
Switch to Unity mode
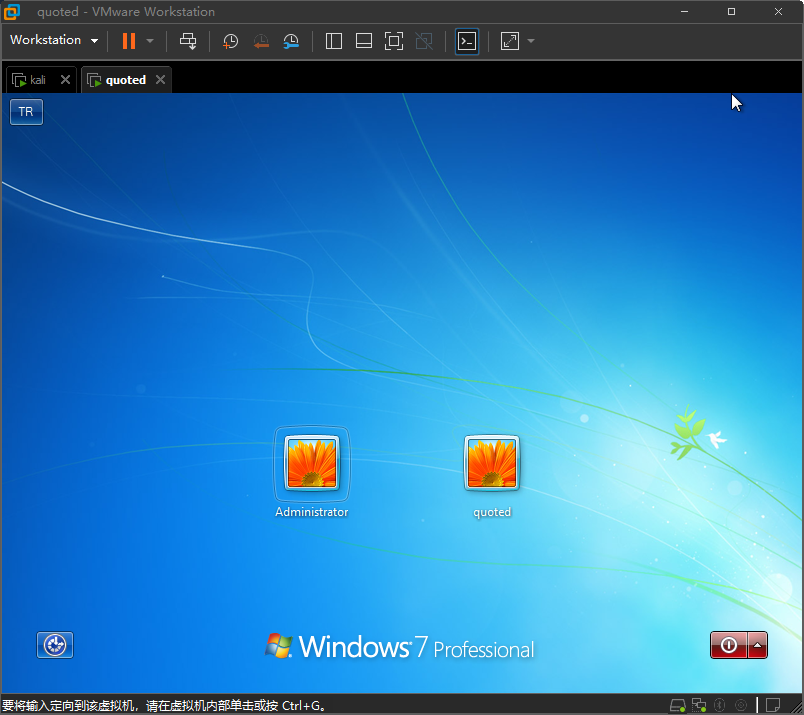[x=424, y=41]
